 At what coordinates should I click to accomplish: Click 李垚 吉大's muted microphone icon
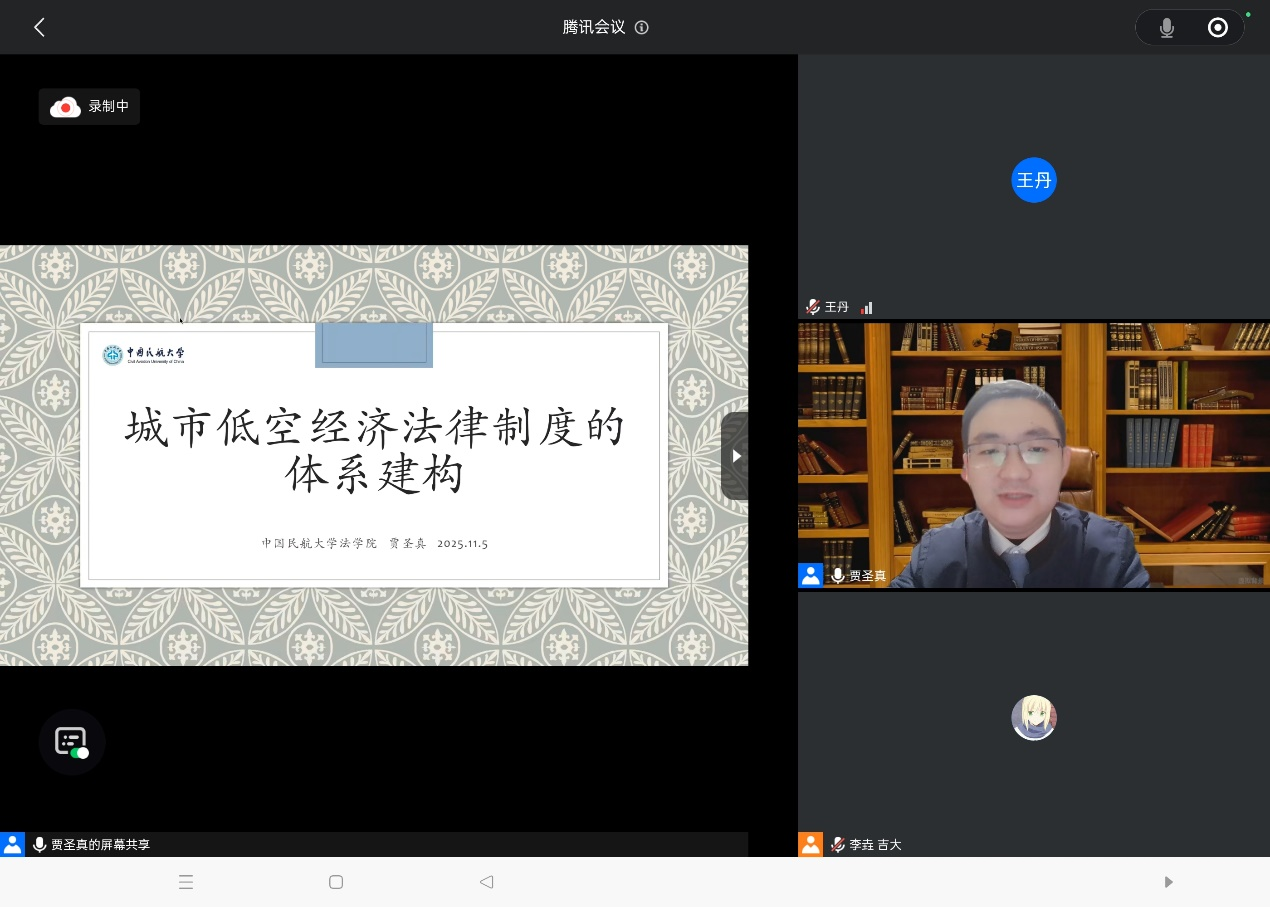pos(838,845)
